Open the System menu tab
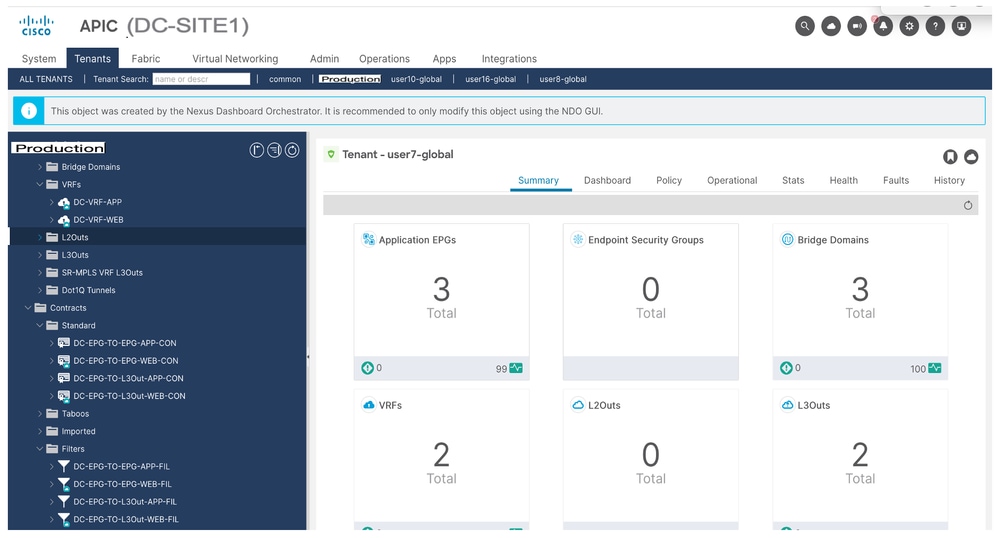998x538 pixels. [x=39, y=59]
